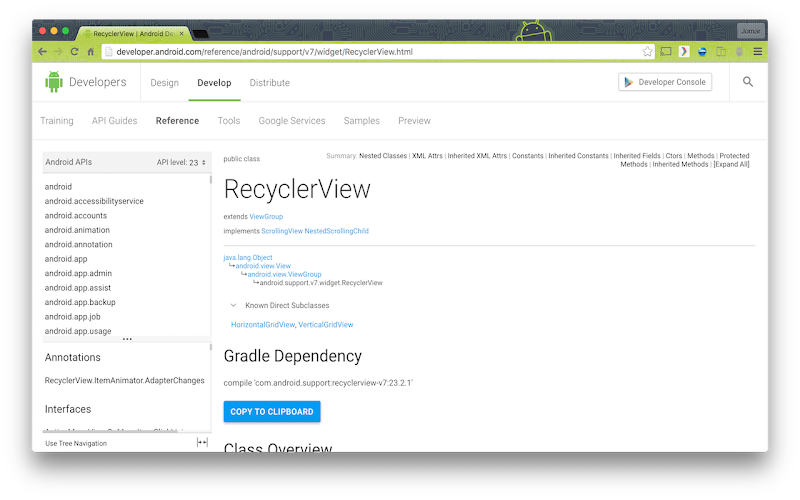Select the android.app.job package
The image size is (800, 500).
click(x=72, y=317)
